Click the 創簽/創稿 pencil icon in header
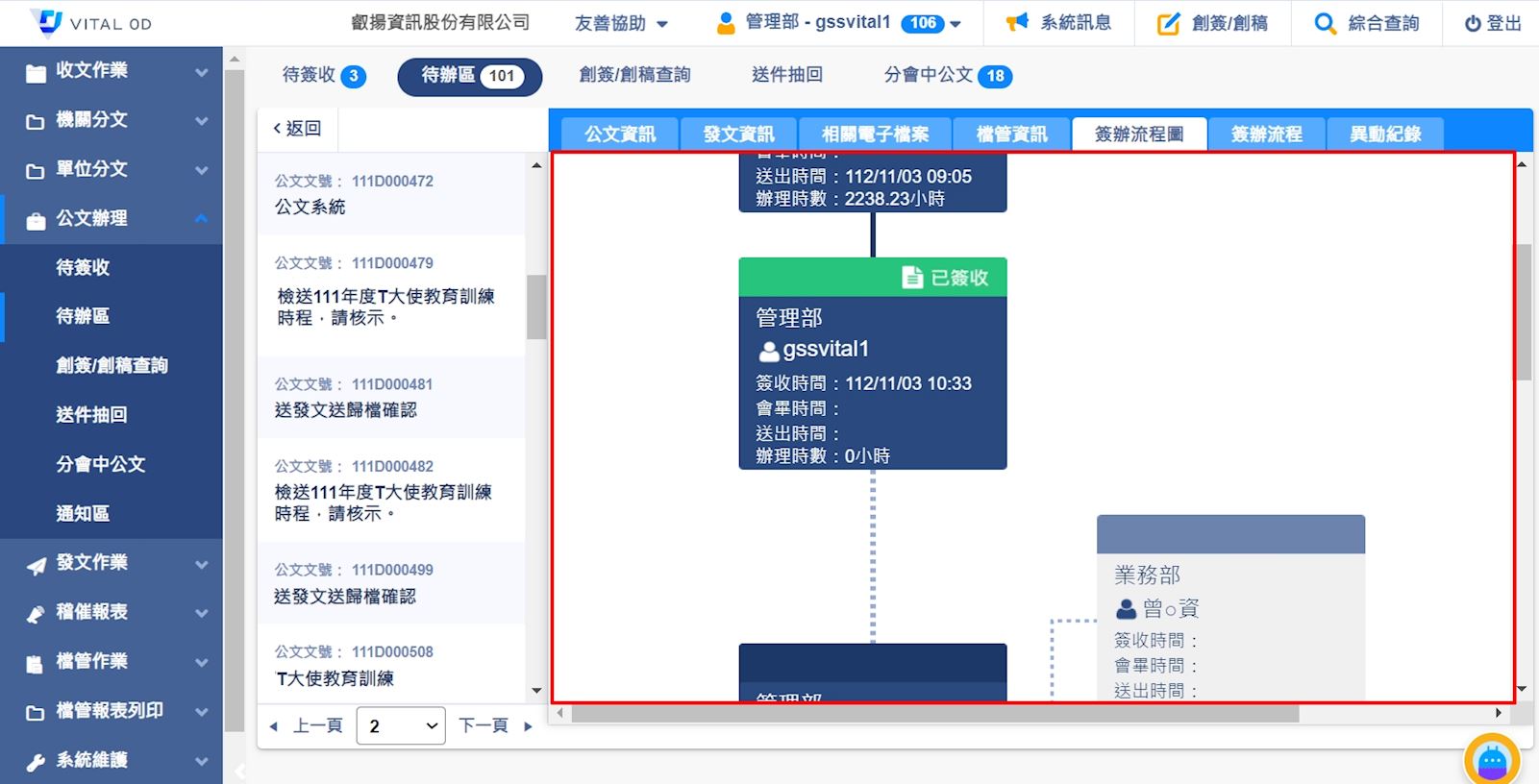 tap(1168, 24)
